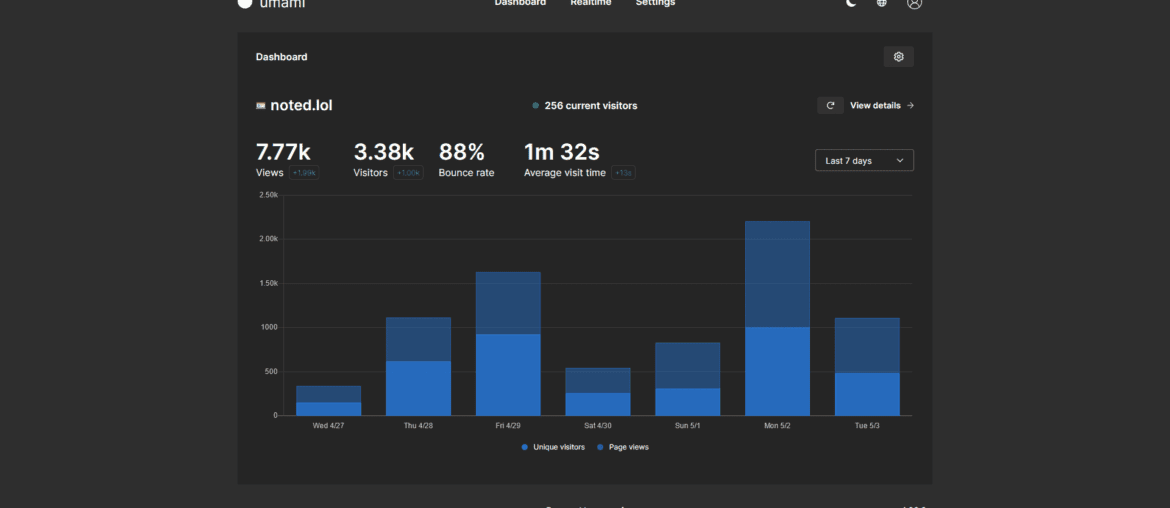1170x508 pixels.
Task: Click the noted.lol website title
Action: (x=301, y=105)
